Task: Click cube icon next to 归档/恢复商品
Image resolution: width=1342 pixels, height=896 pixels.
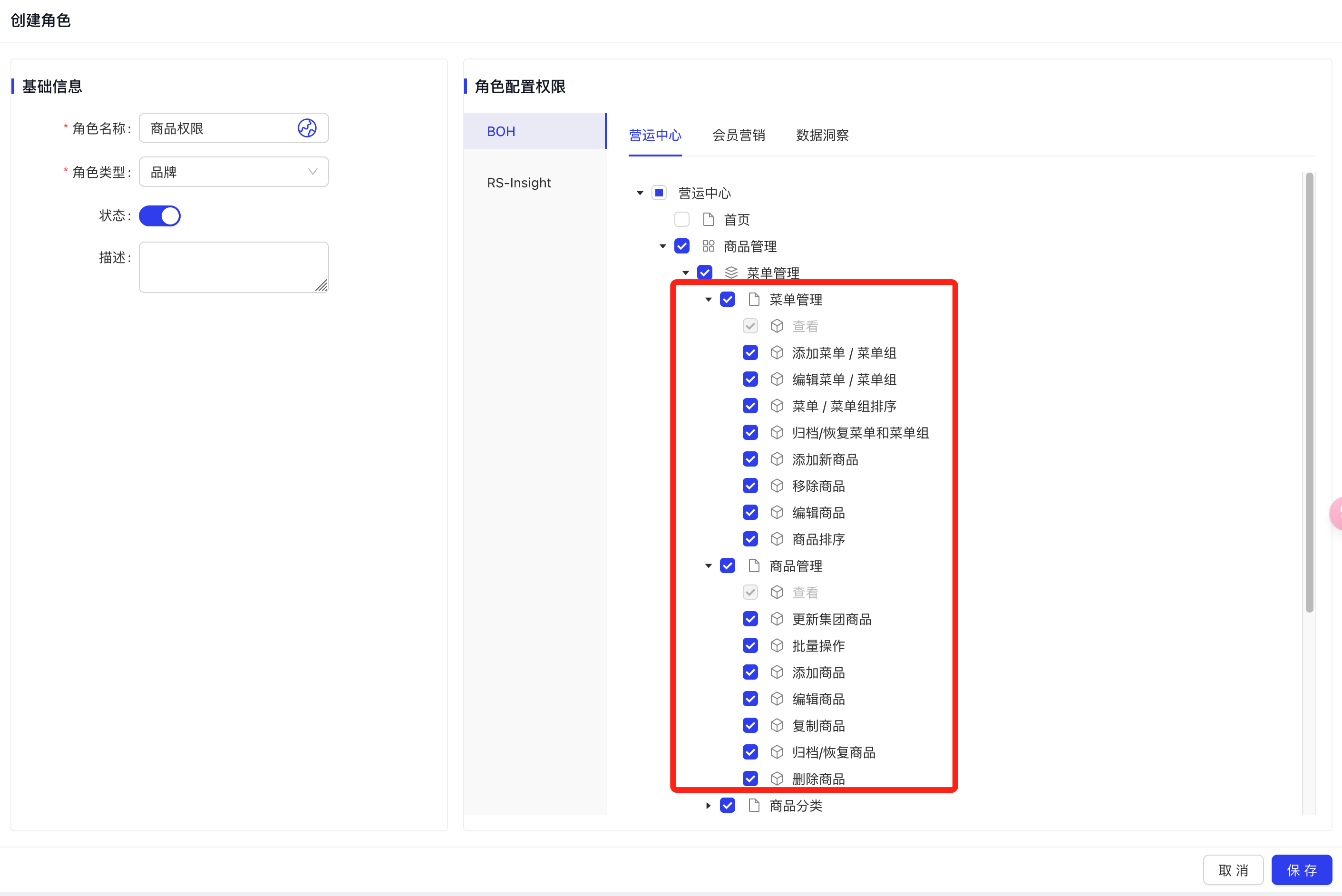Action: pyautogui.click(x=777, y=752)
